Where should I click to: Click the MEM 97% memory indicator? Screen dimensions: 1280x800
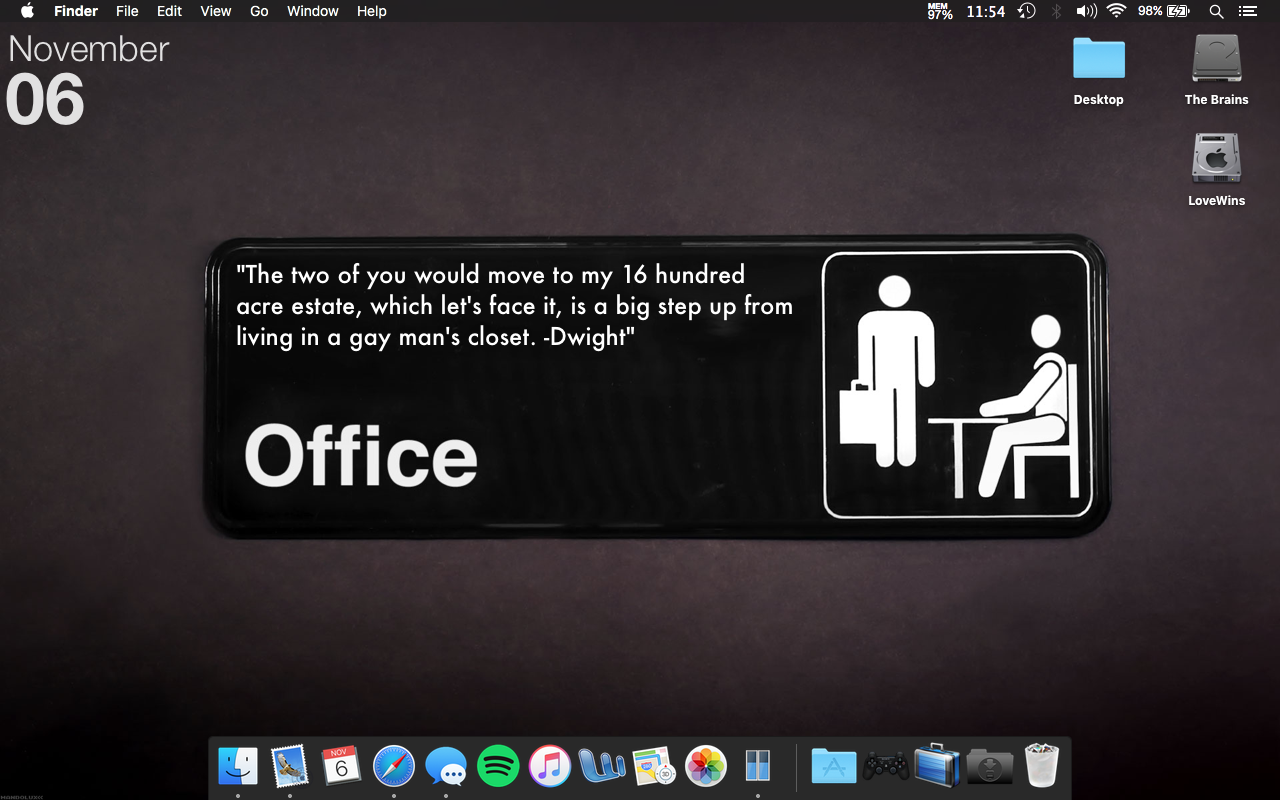pos(940,11)
